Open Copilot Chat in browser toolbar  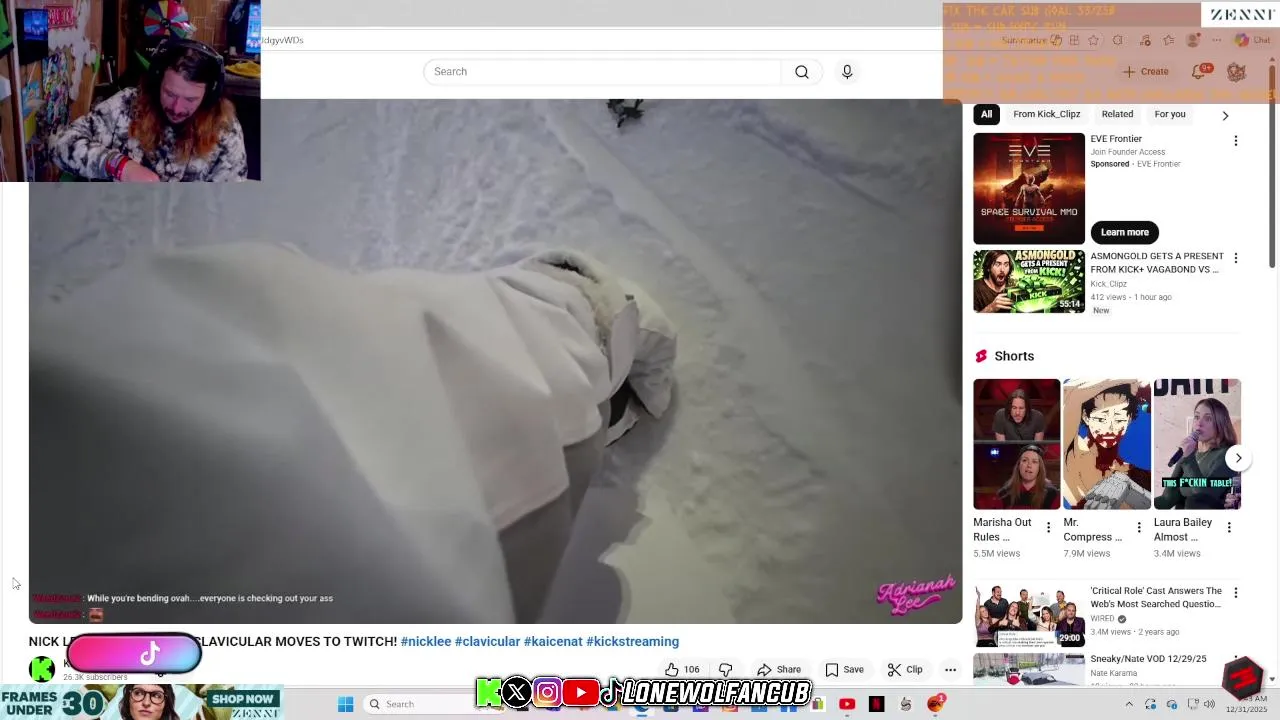[1252, 40]
